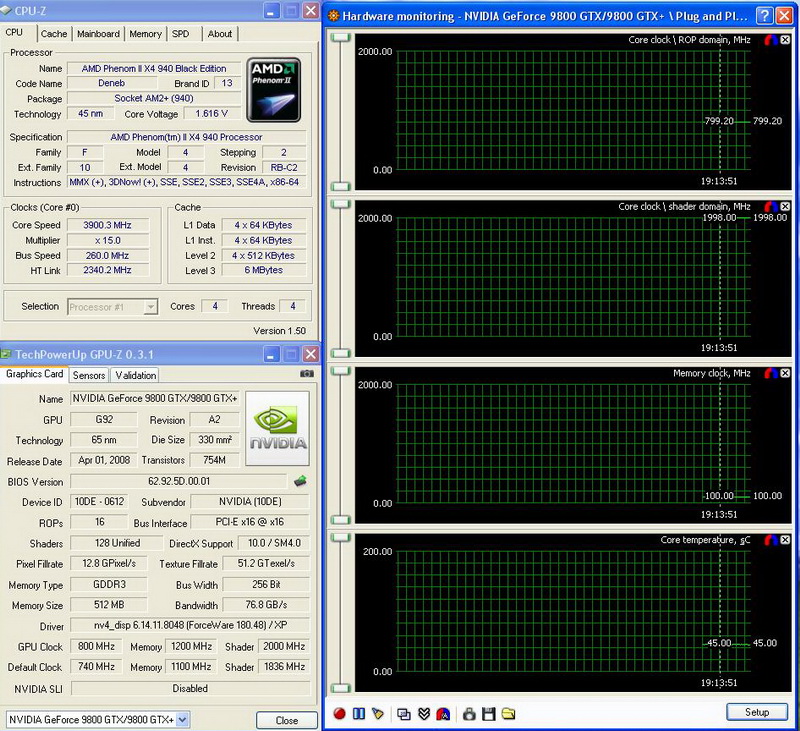
Task: Click the Setup button in Hardware monitoring
Action: point(757,712)
